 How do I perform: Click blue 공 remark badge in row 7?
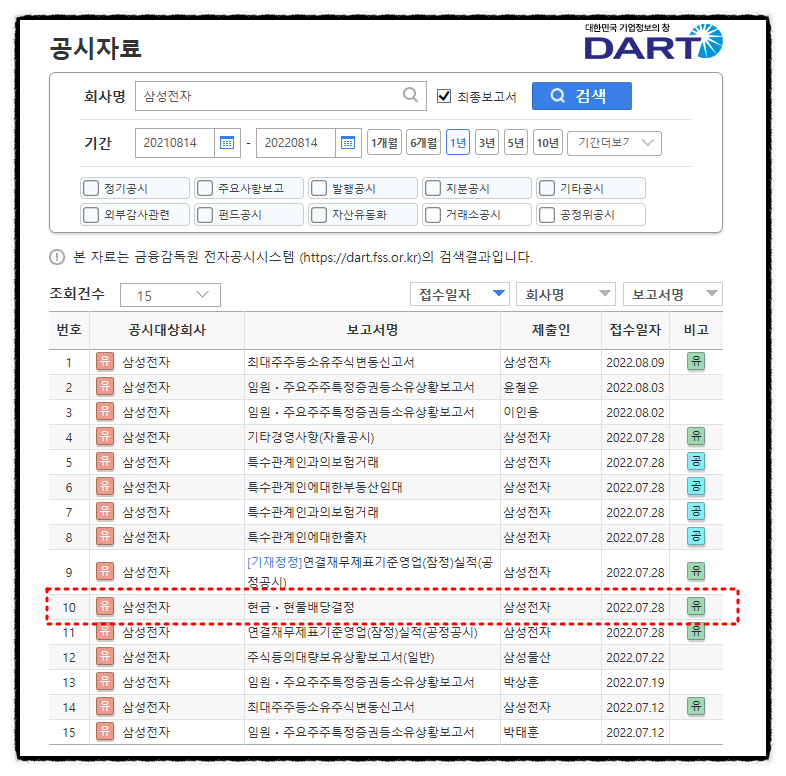click(696, 511)
